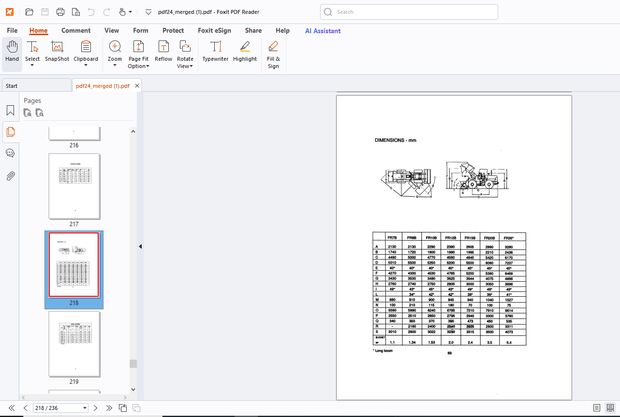
Task: Open the Clipboard dropdown
Action: click(x=86, y=53)
